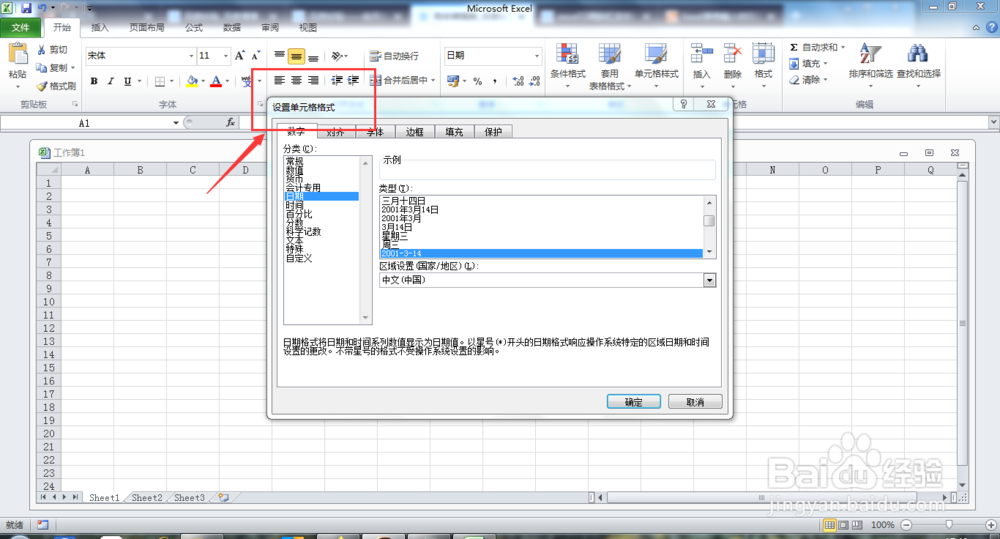Toggle top vertical alignment

(279, 56)
